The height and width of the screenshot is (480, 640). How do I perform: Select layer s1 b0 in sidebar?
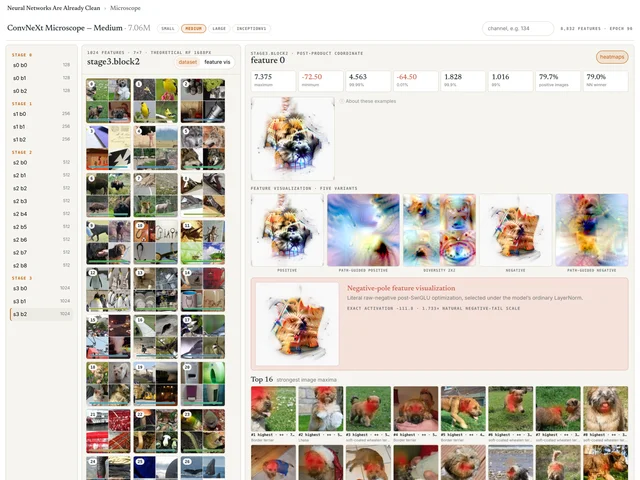(x=41, y=114)
